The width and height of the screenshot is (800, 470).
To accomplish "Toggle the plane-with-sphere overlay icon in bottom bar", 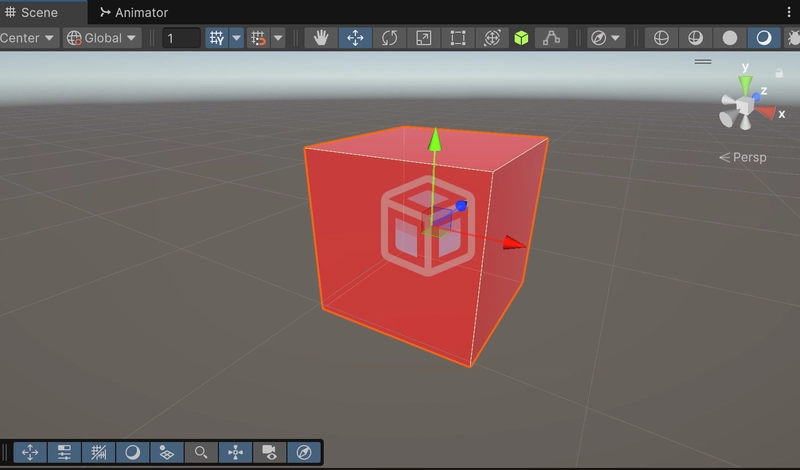I will [x=167, y=452].
